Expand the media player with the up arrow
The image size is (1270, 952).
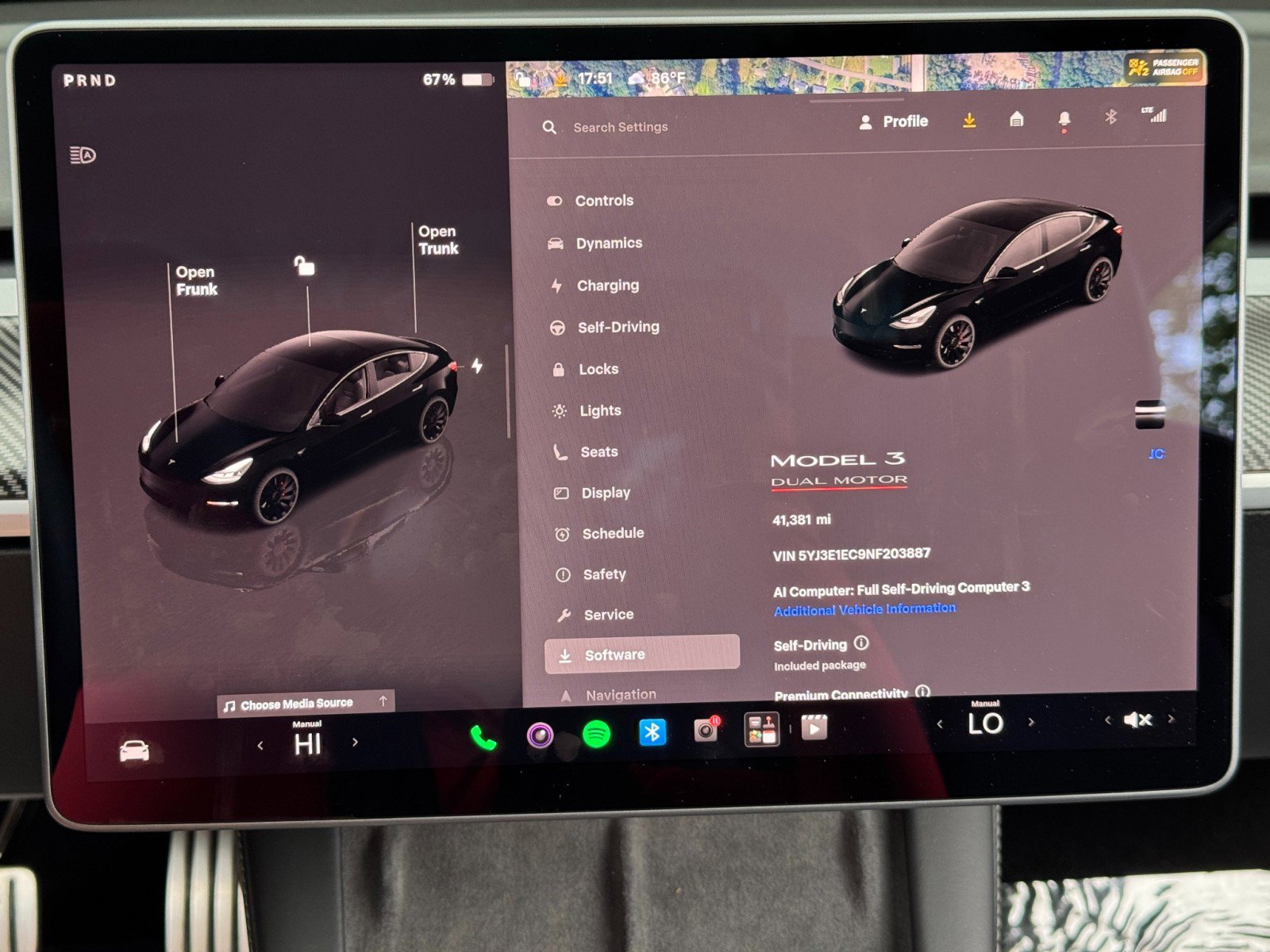click(383, 701)
